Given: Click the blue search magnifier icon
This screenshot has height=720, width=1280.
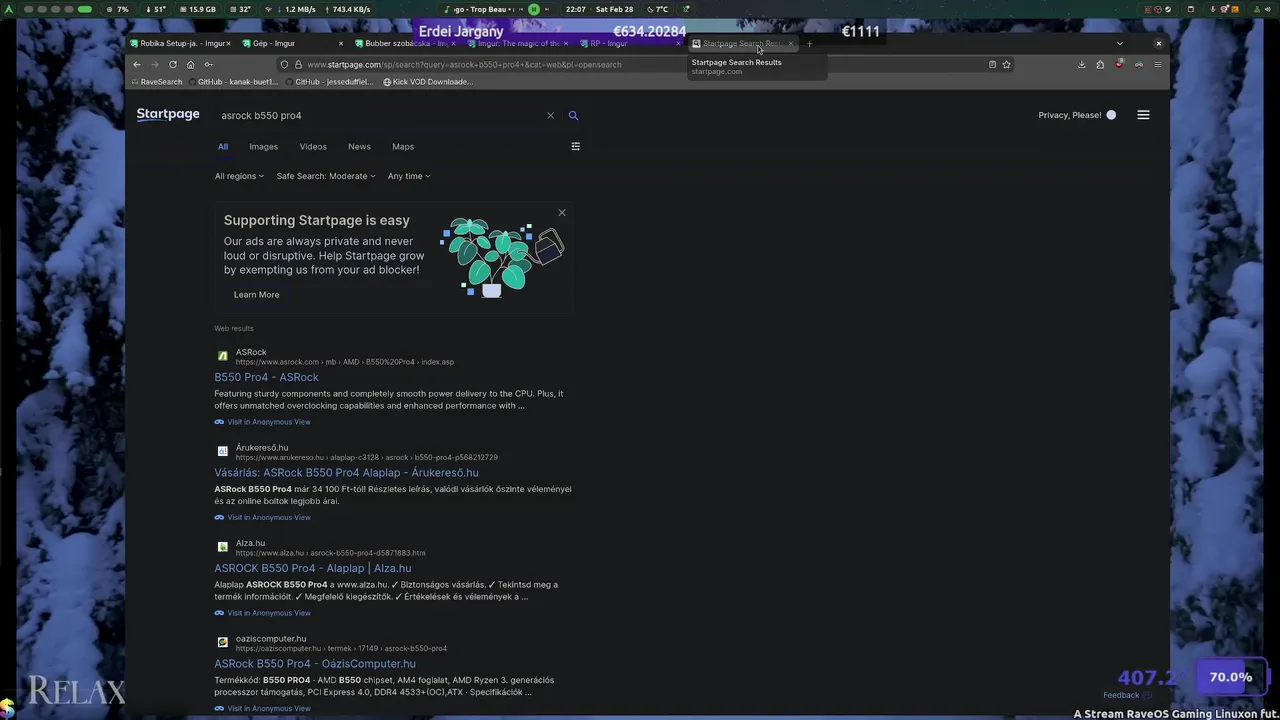Looking at the screenshot, I should tap(573, 115).
